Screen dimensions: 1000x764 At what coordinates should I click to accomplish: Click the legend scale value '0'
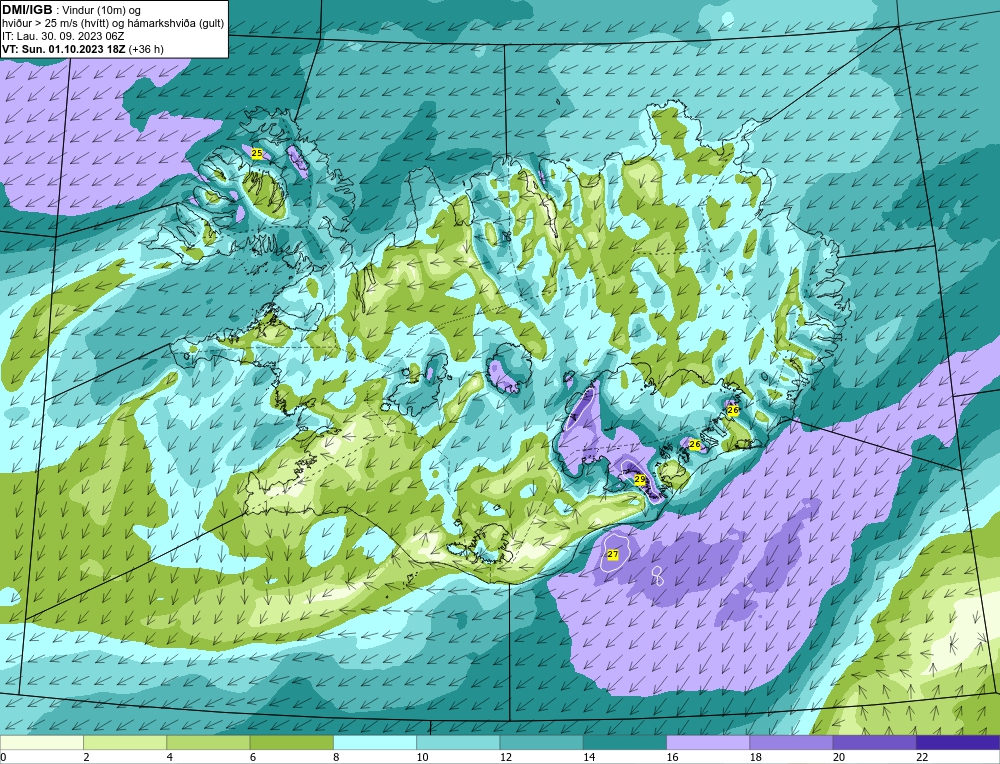click(3, 757)
